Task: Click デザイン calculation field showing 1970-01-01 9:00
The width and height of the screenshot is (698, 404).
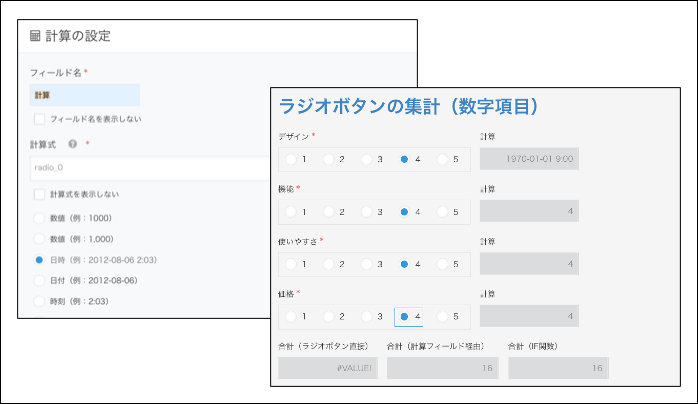Action: 529,159
